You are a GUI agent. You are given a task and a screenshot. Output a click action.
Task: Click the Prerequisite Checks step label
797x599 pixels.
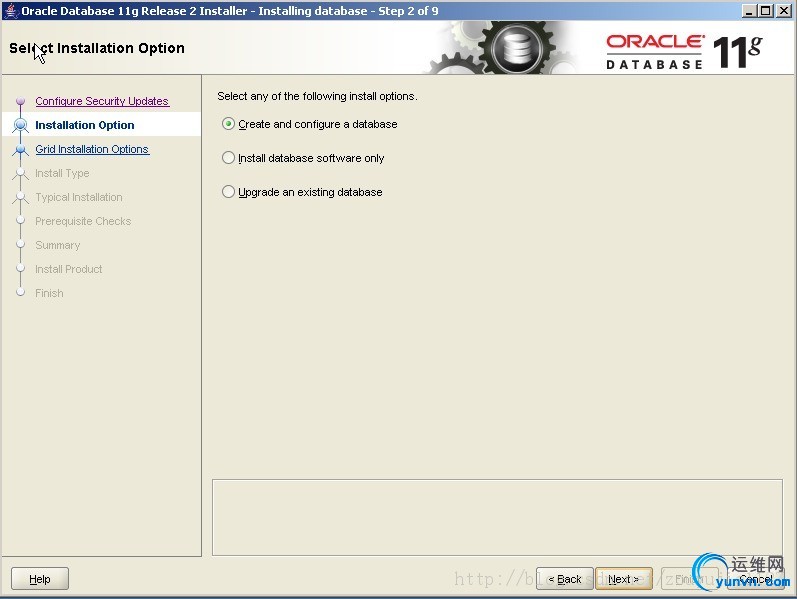[83, 221]
